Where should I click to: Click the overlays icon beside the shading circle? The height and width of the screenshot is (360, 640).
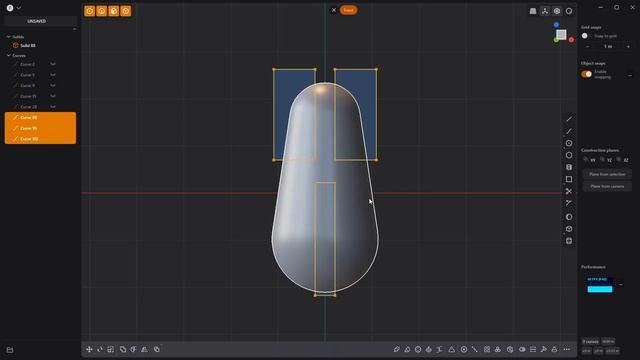pyautogui.click(x=557, y=11)
